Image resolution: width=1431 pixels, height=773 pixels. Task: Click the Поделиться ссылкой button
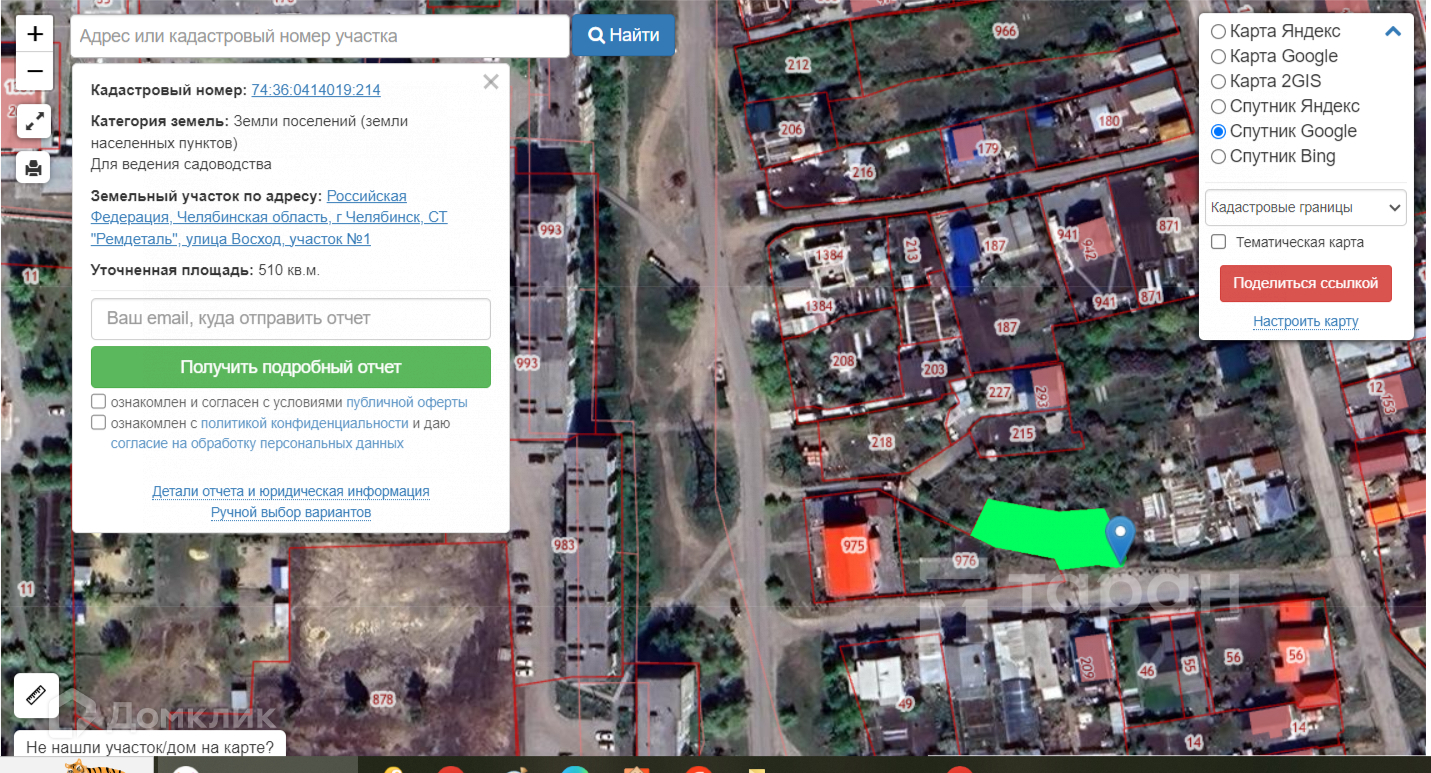tap(1305, 283)
